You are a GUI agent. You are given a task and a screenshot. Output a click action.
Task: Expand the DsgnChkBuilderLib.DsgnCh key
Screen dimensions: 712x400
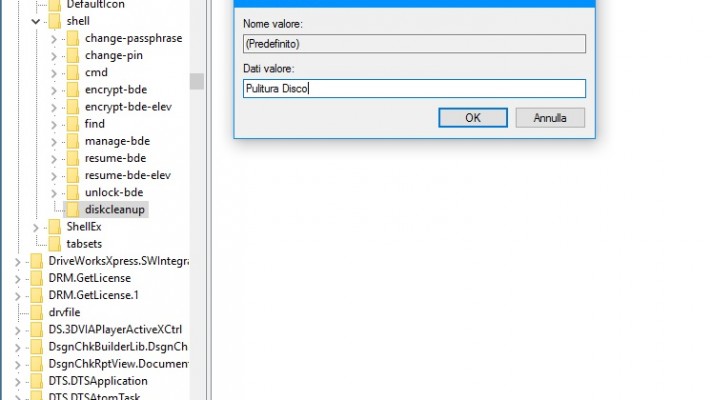[18, 348]
